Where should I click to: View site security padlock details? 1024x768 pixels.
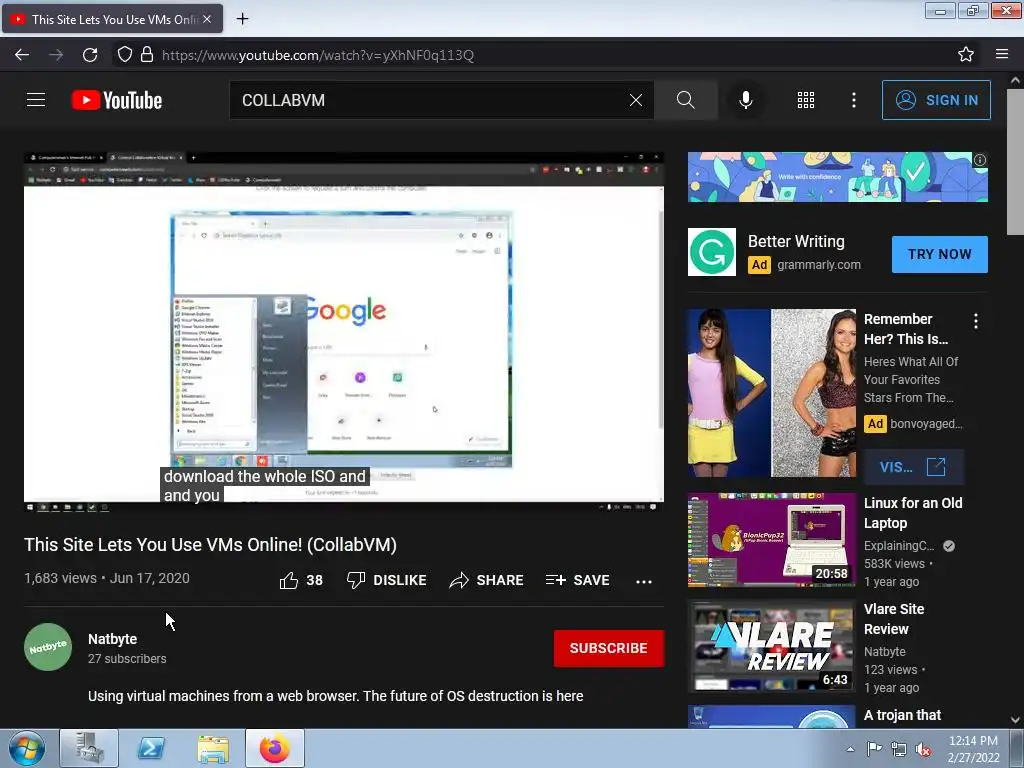pos(147,55)
